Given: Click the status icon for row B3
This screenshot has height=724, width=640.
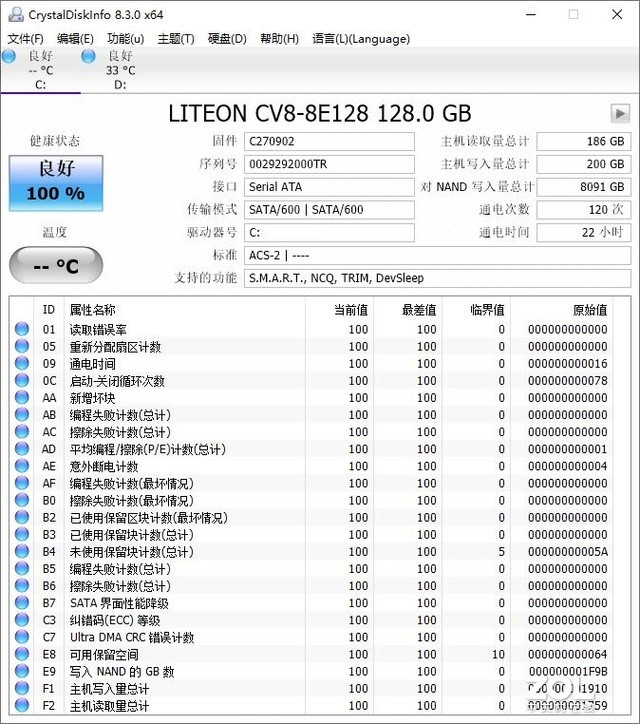Looking at the screenshot, I should coord(22,534).
